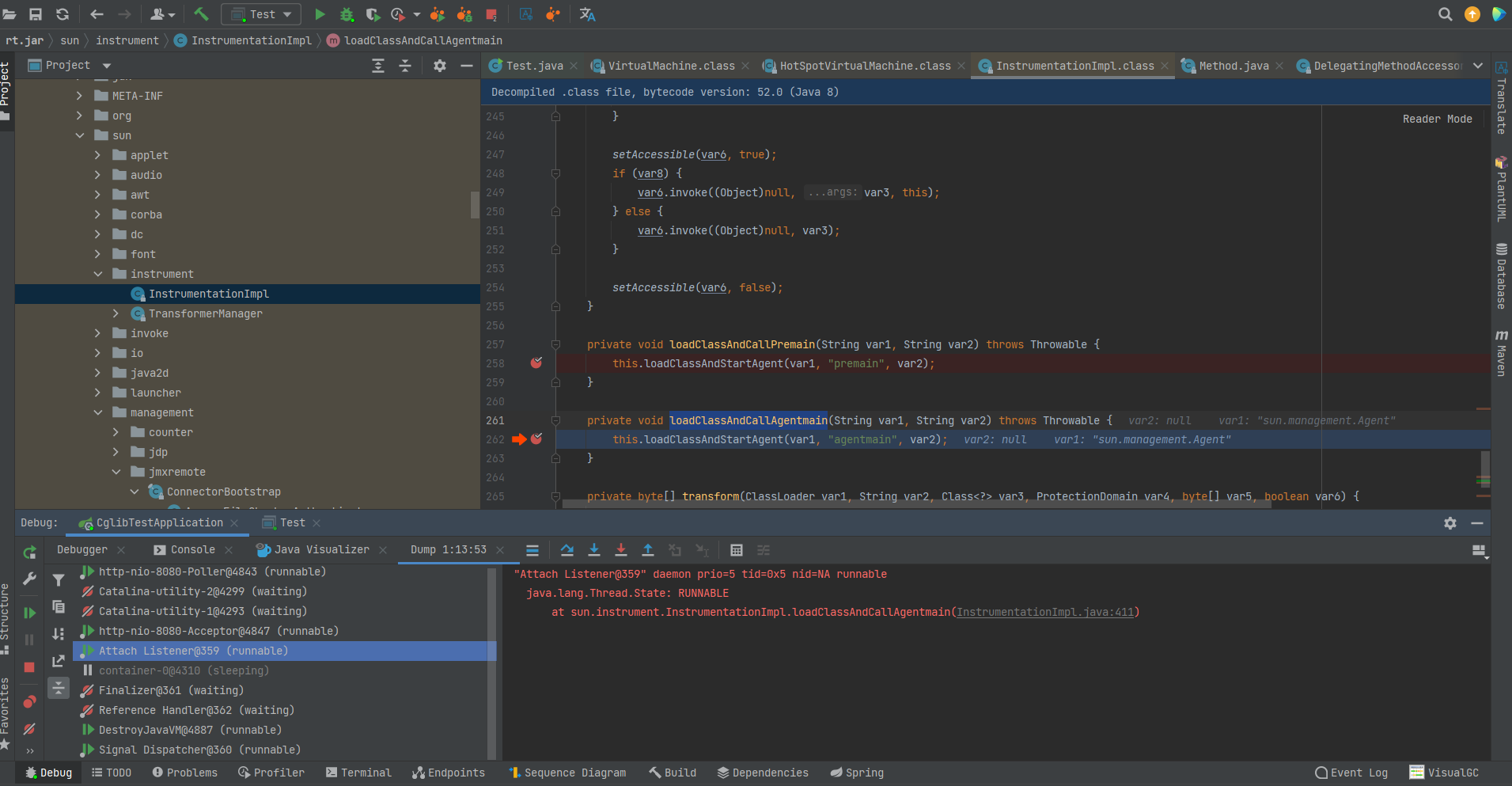This screenshot has height=786, width=1512.
Task: Click the View Breakpoints red circle icon
Action: coord(28,701)
